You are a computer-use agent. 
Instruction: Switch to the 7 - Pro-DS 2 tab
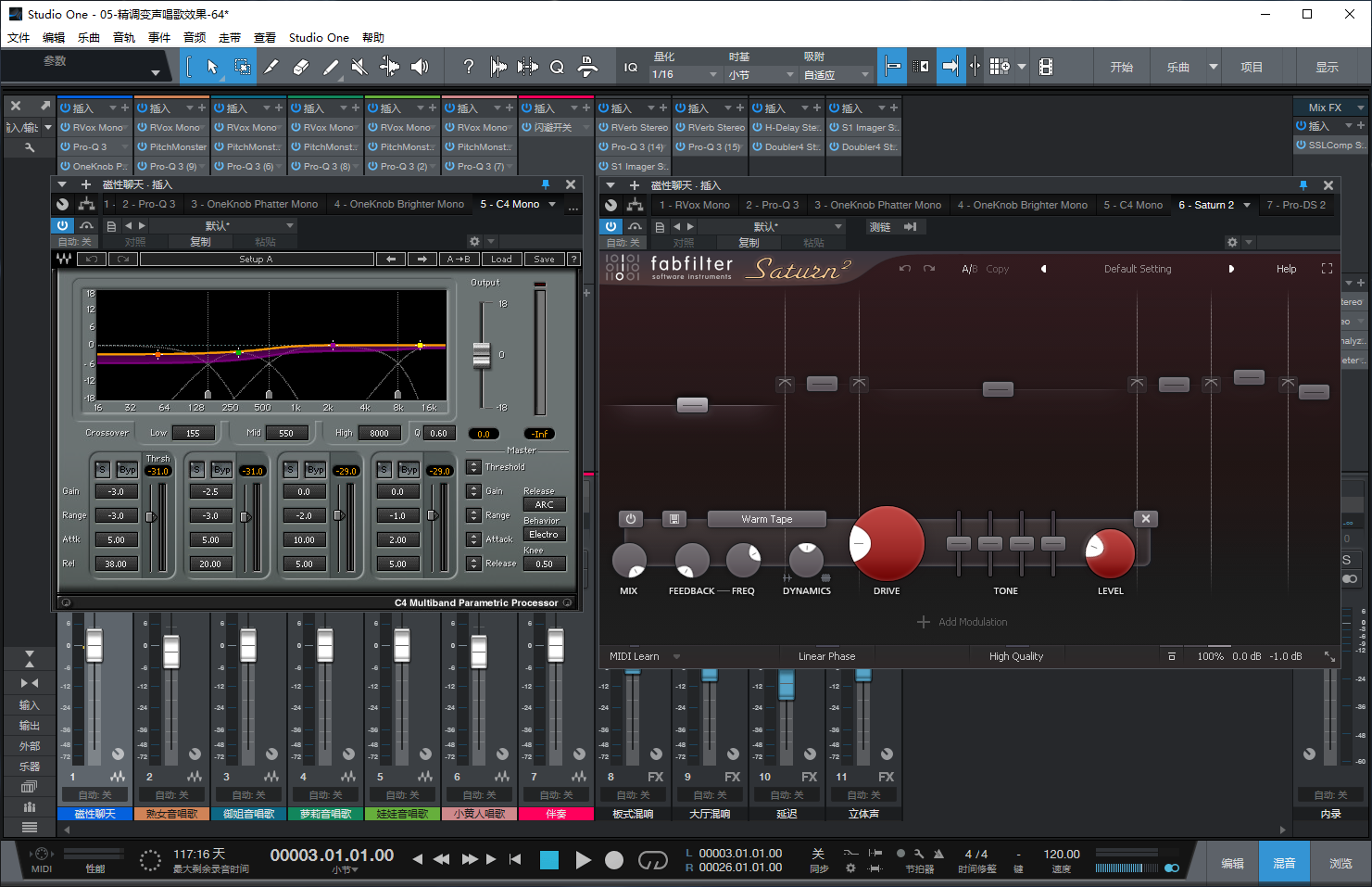[x=1296, y=205]
